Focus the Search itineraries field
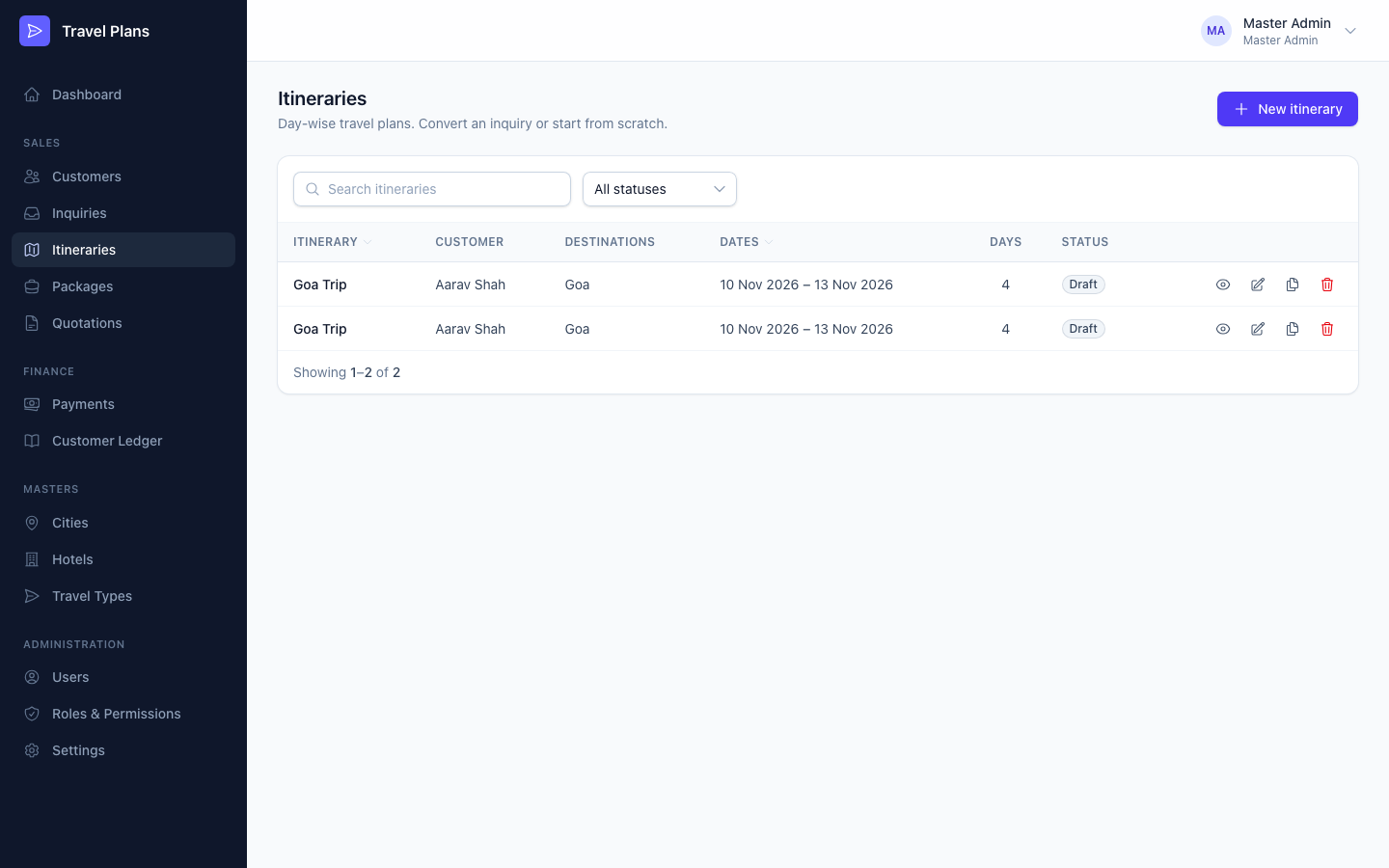The height and width of the screenshot is (868, 1389). click(x=432, y=189)
